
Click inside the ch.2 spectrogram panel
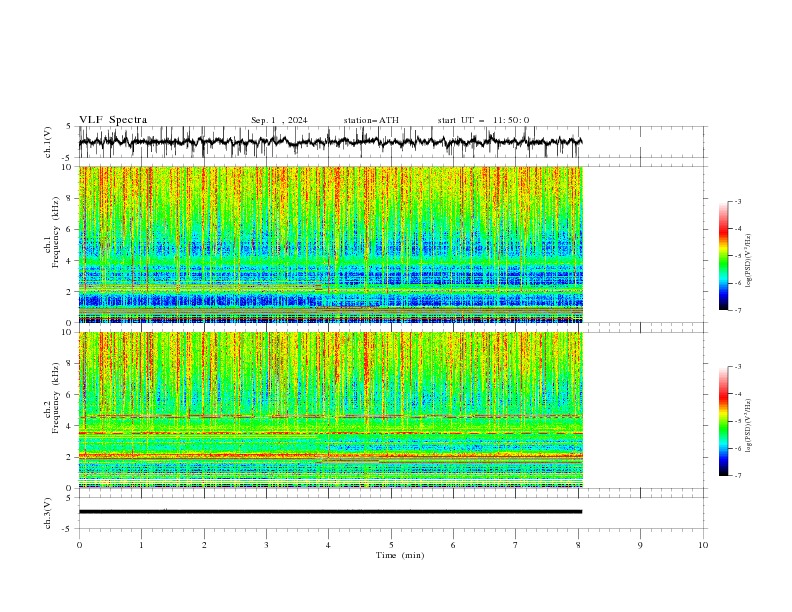pos(330,410)
